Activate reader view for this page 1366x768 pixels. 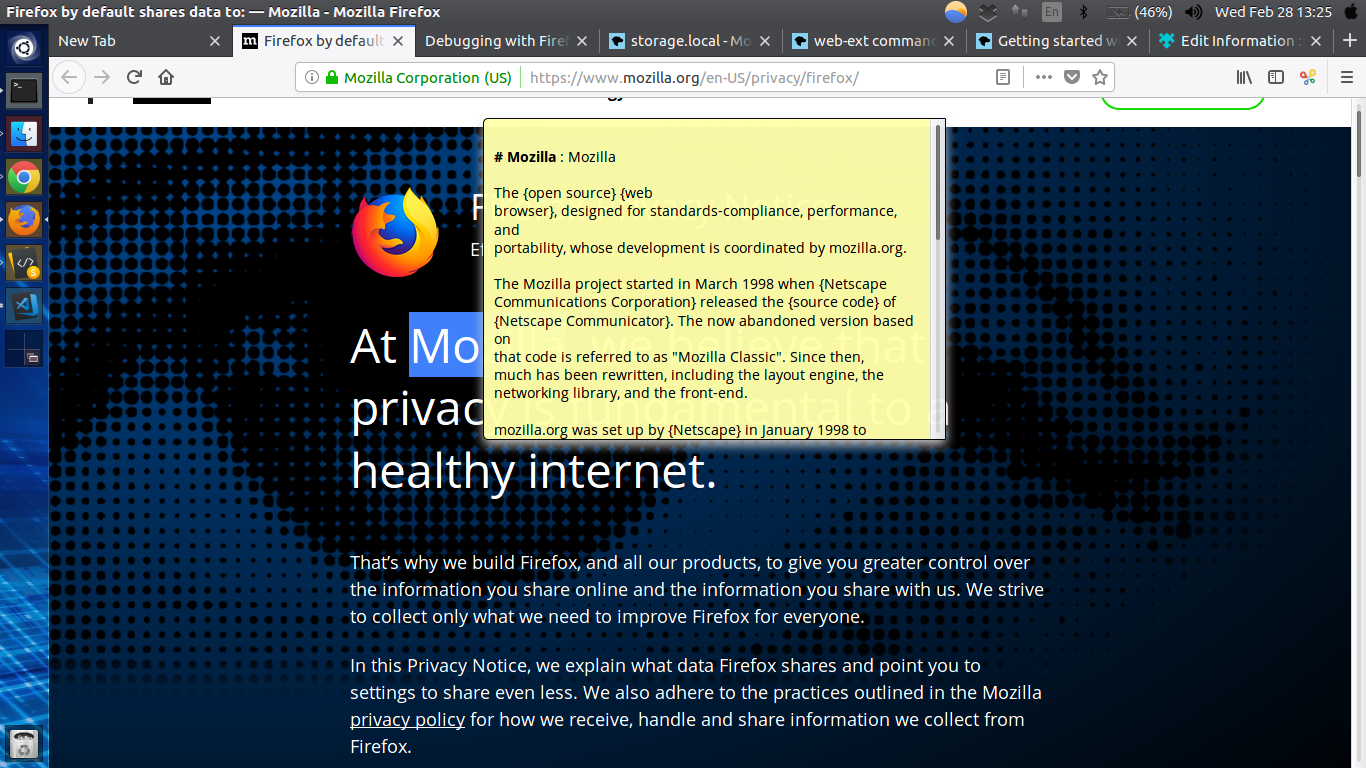[1003, 77]
